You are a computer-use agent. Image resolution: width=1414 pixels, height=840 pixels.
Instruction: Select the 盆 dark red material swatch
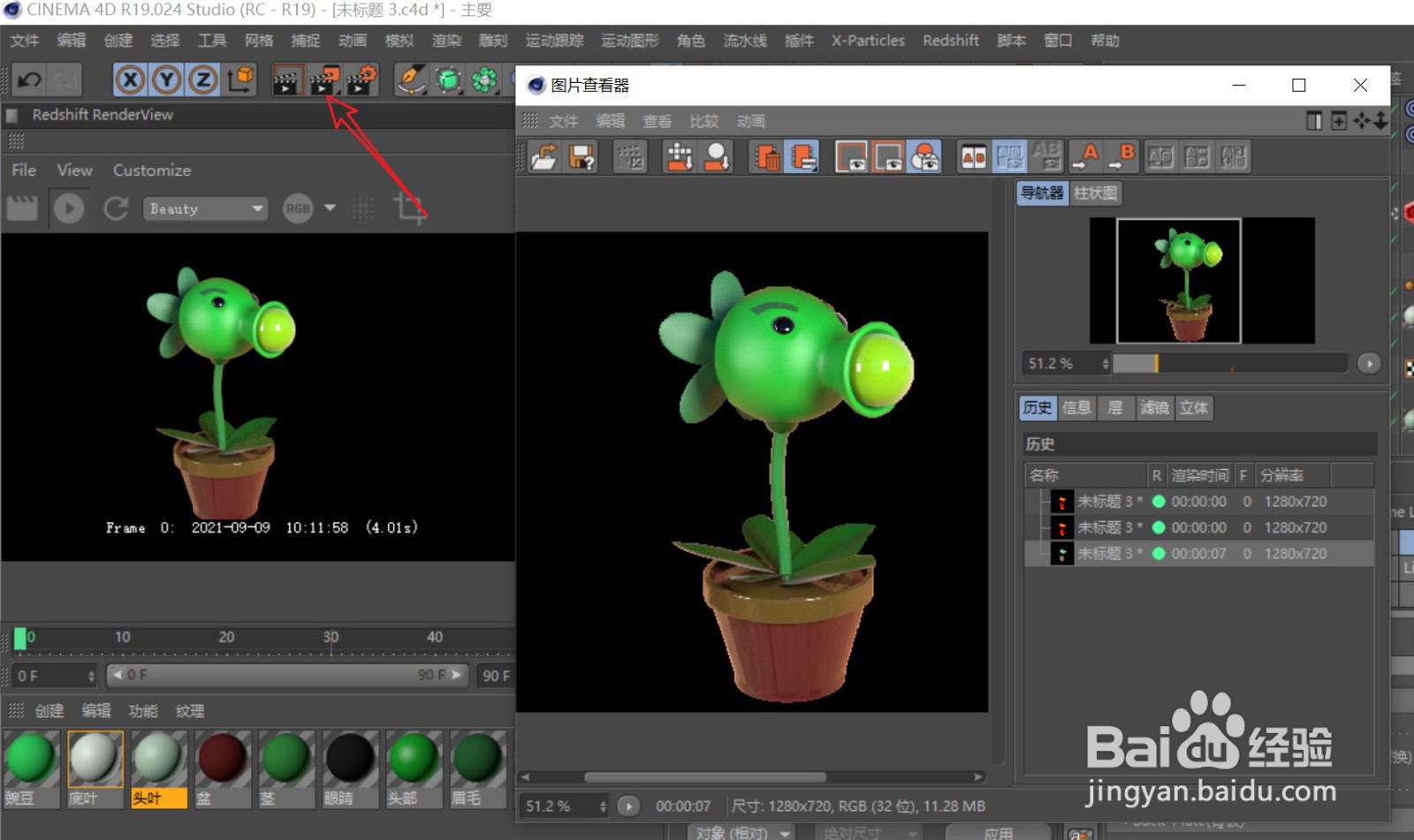click(x=223, y=768)
